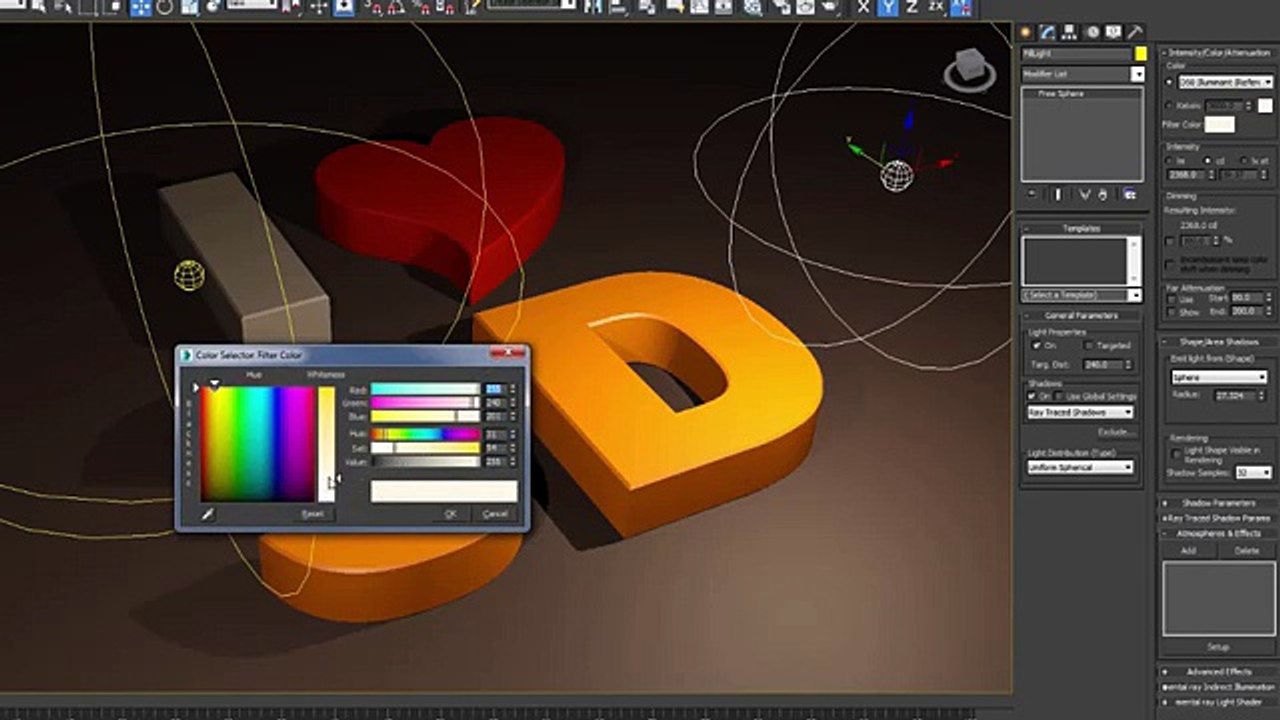Open the Modifier List dropdown

(1137, 75)
